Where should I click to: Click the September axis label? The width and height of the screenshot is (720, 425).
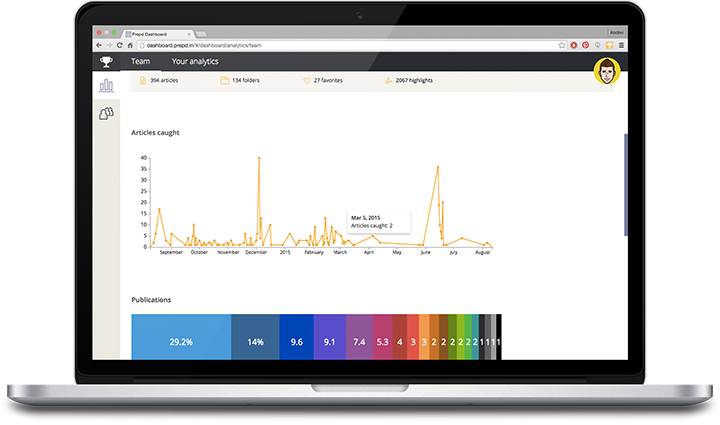(x=171, y=252)
